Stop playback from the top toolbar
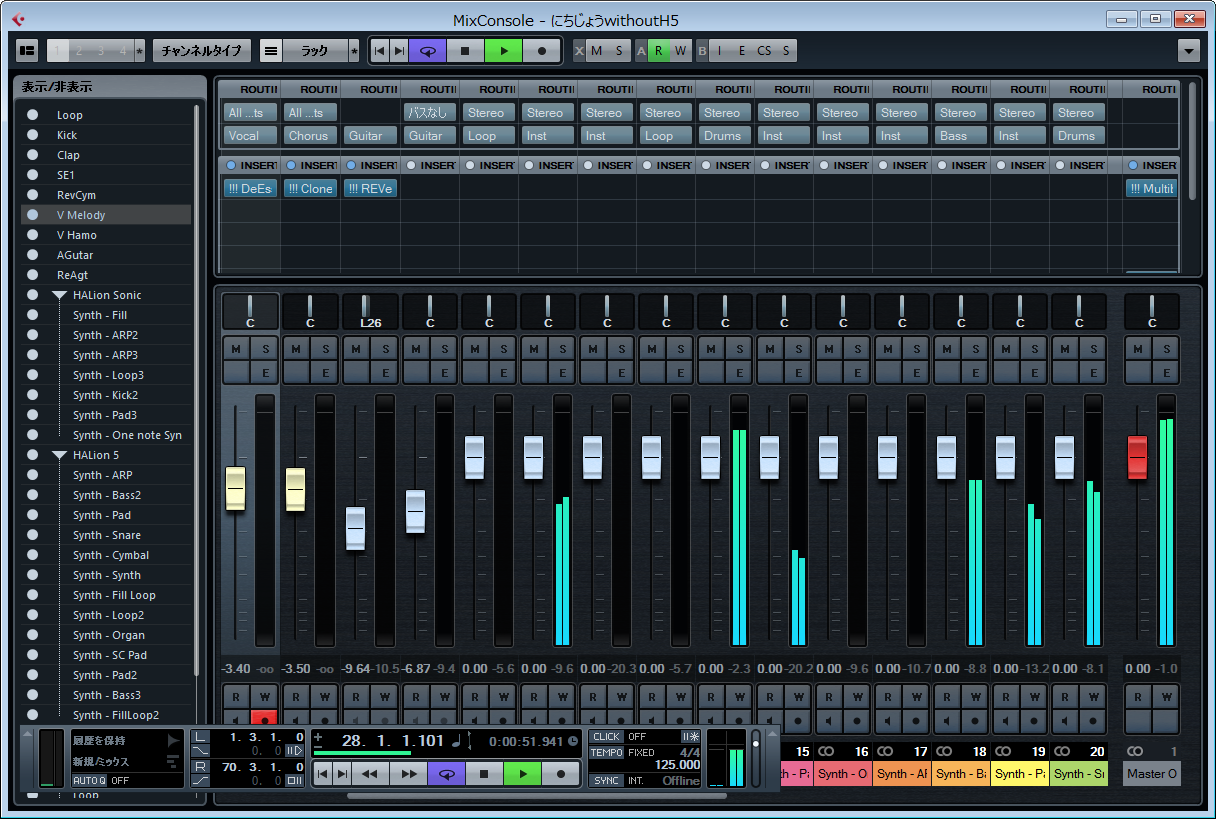1216x819 pixels. tap(466, 50)
